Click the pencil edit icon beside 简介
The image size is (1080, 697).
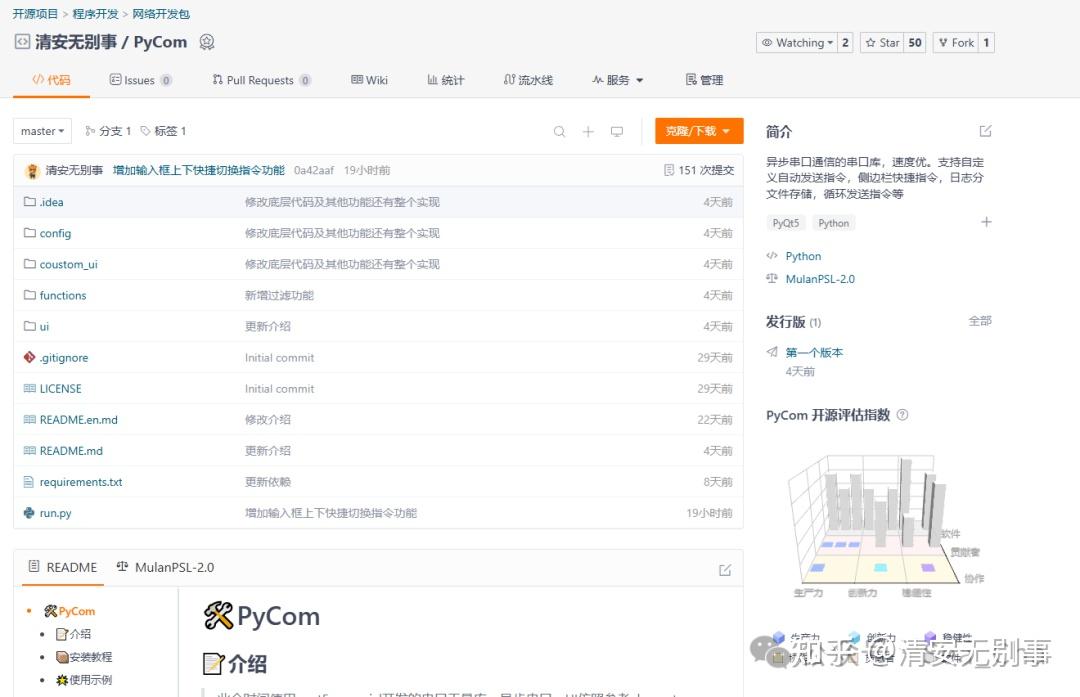click(985, 130)
